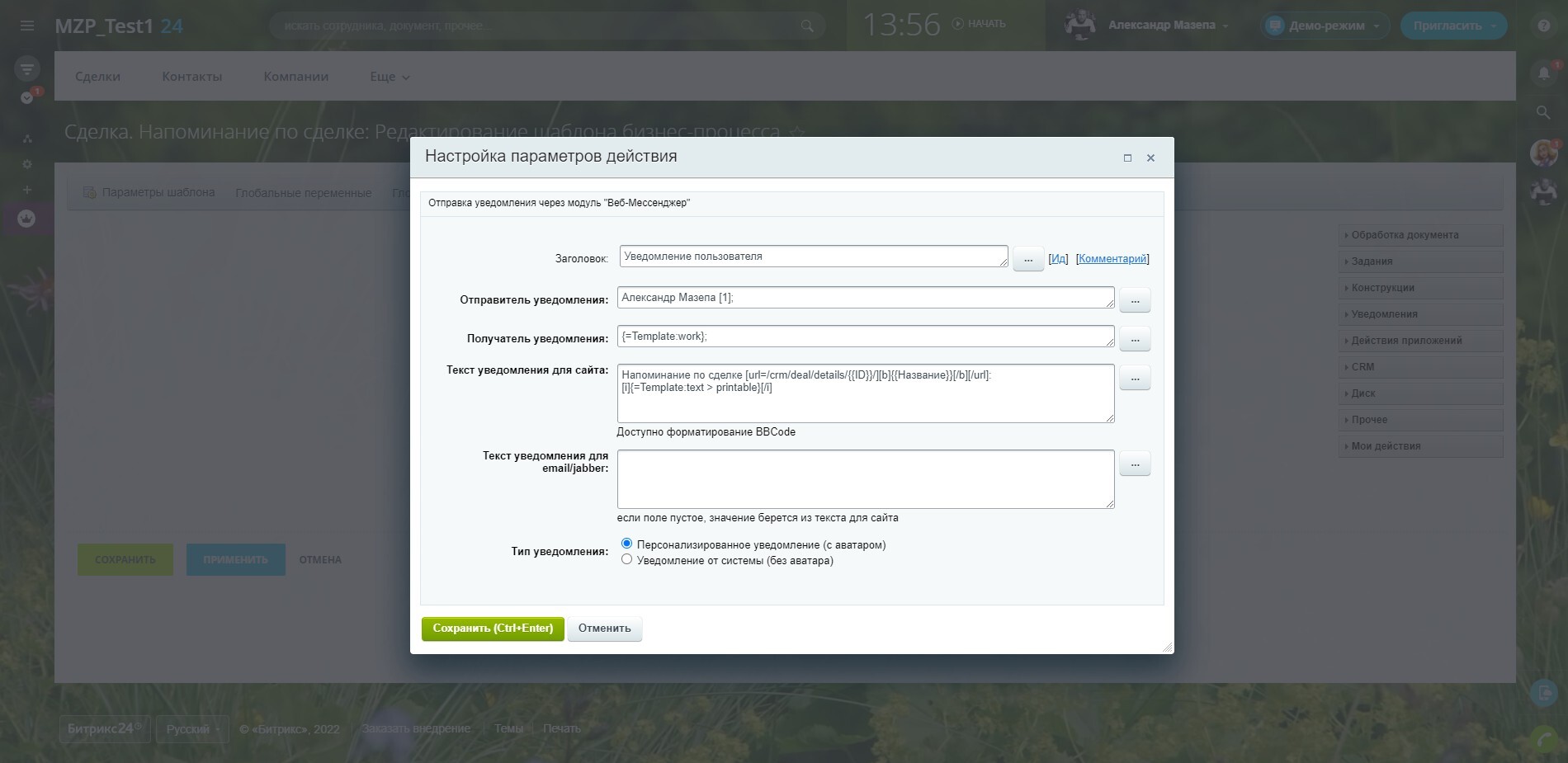Click the ellipsis button beside Заголовок field
This screenshot has width=1568, height=763.
pyautogui.click(x=1027, y=259)
